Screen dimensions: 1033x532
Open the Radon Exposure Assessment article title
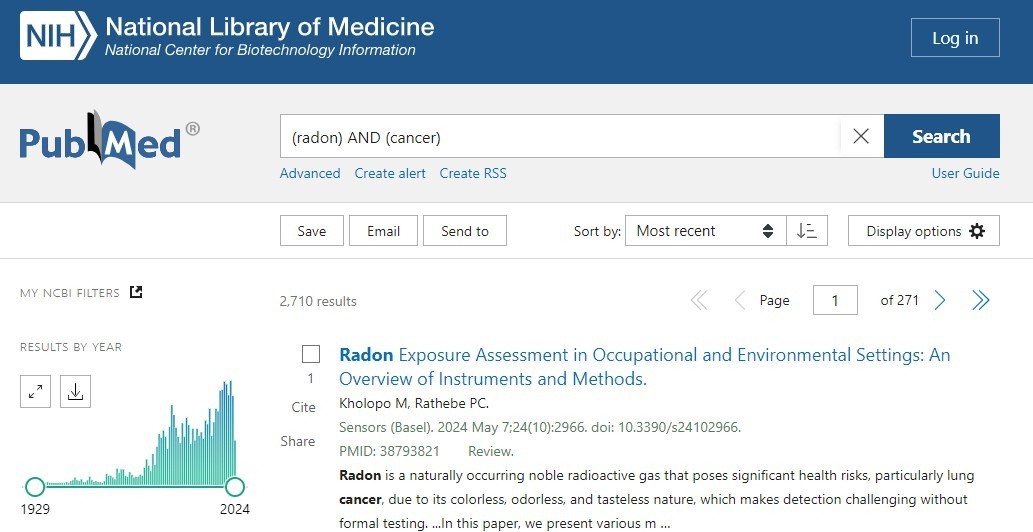(644, 367)
